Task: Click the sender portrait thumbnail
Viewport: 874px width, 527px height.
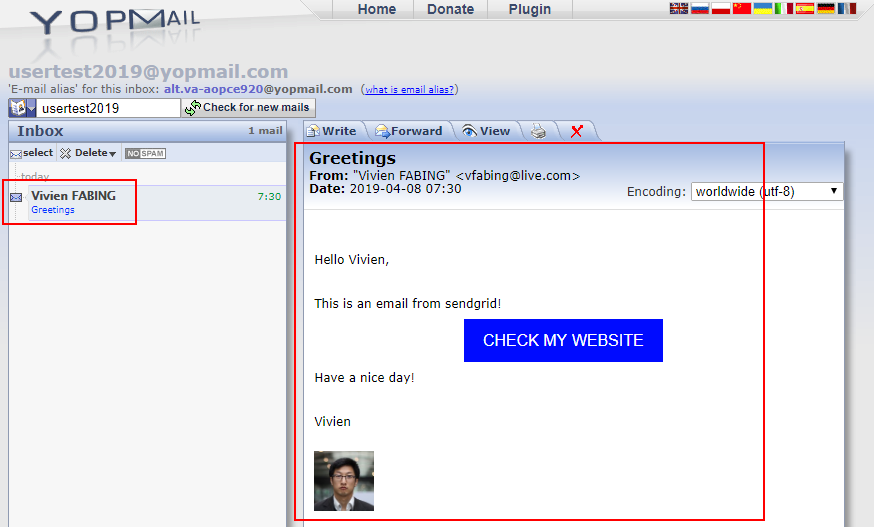Action: (x=344, y=481)
